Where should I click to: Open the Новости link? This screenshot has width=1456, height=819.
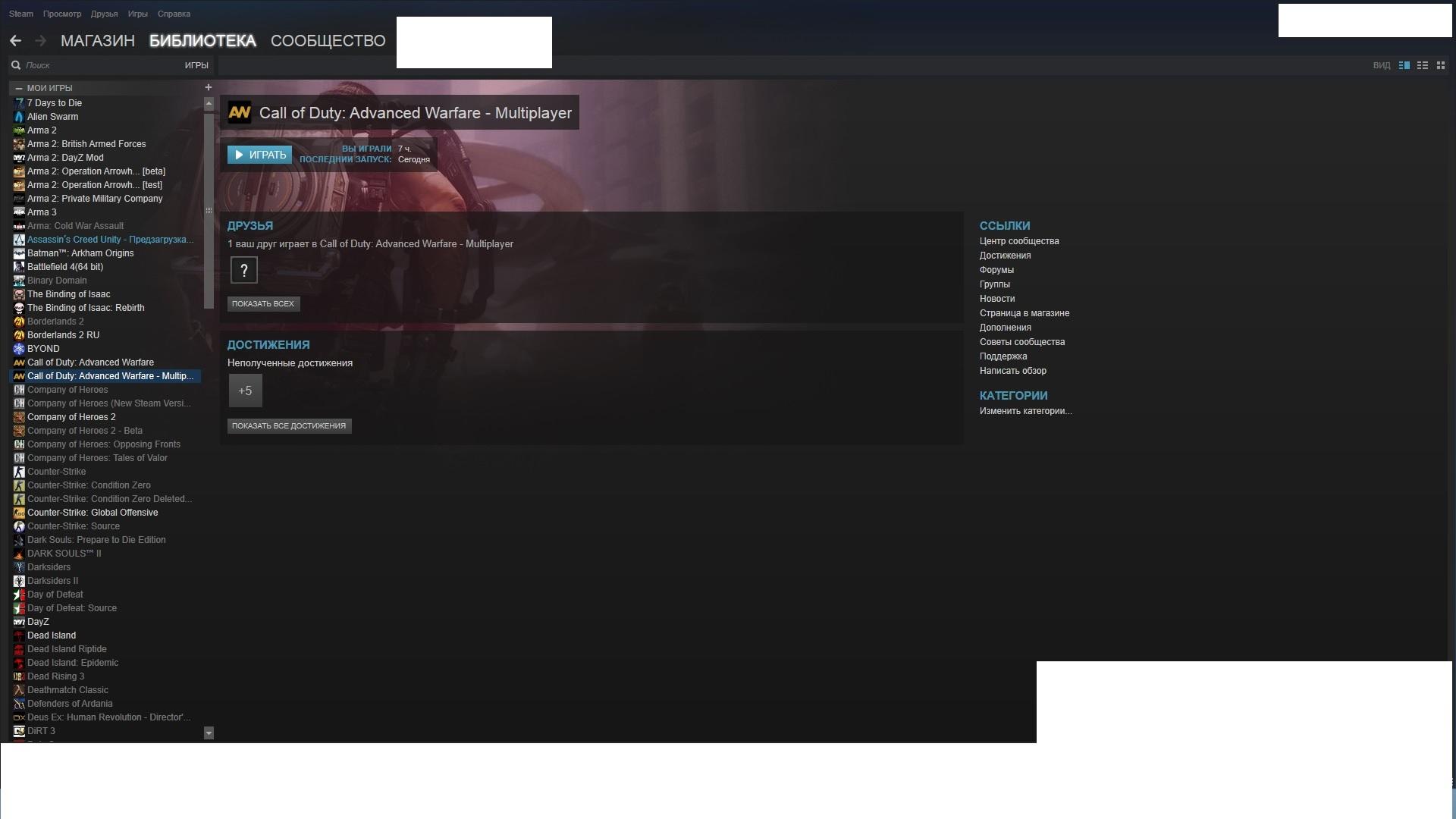(x=996, y=299)
